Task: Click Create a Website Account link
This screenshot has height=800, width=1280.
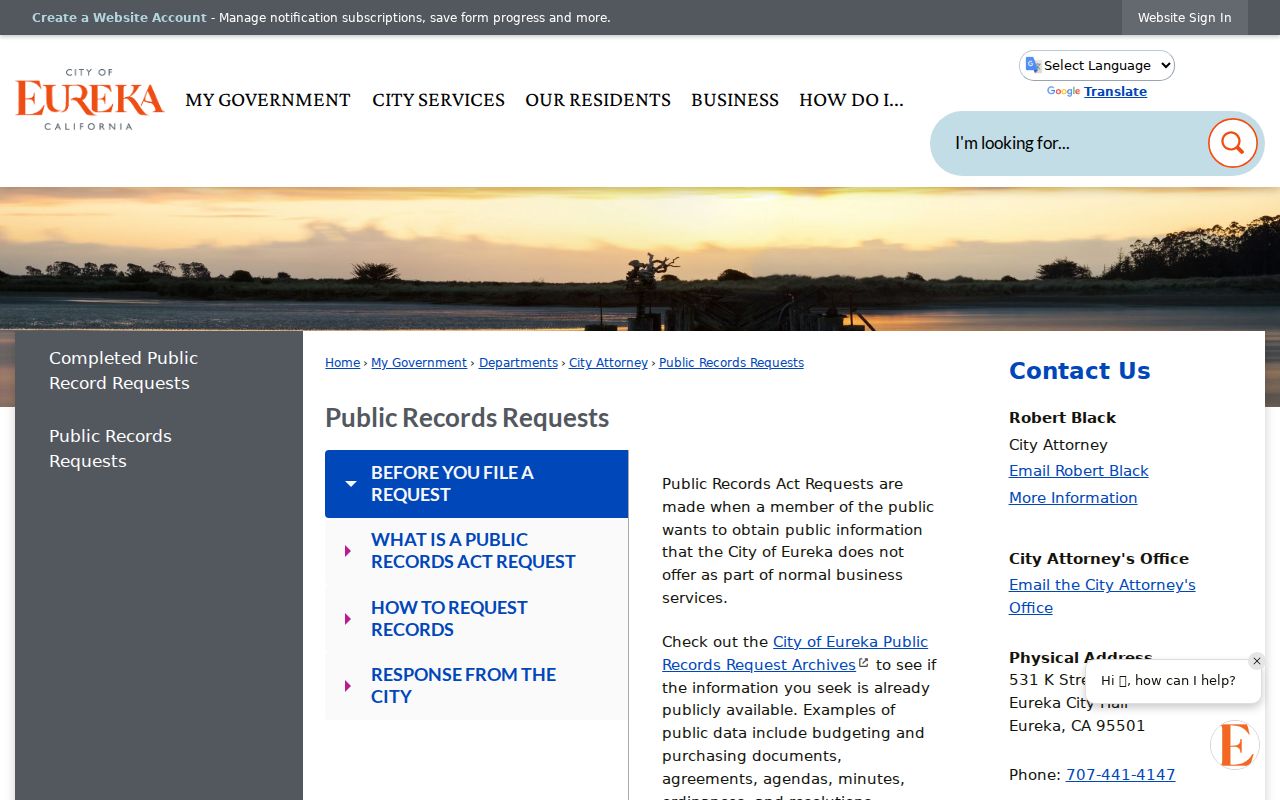Action: click(x=119, y=17)
